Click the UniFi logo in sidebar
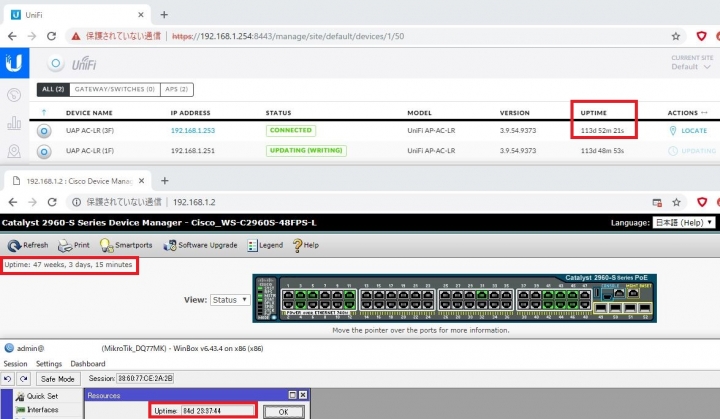Image resolution: width=720 pixels, height=419 pixels. (x=14, y=63)
